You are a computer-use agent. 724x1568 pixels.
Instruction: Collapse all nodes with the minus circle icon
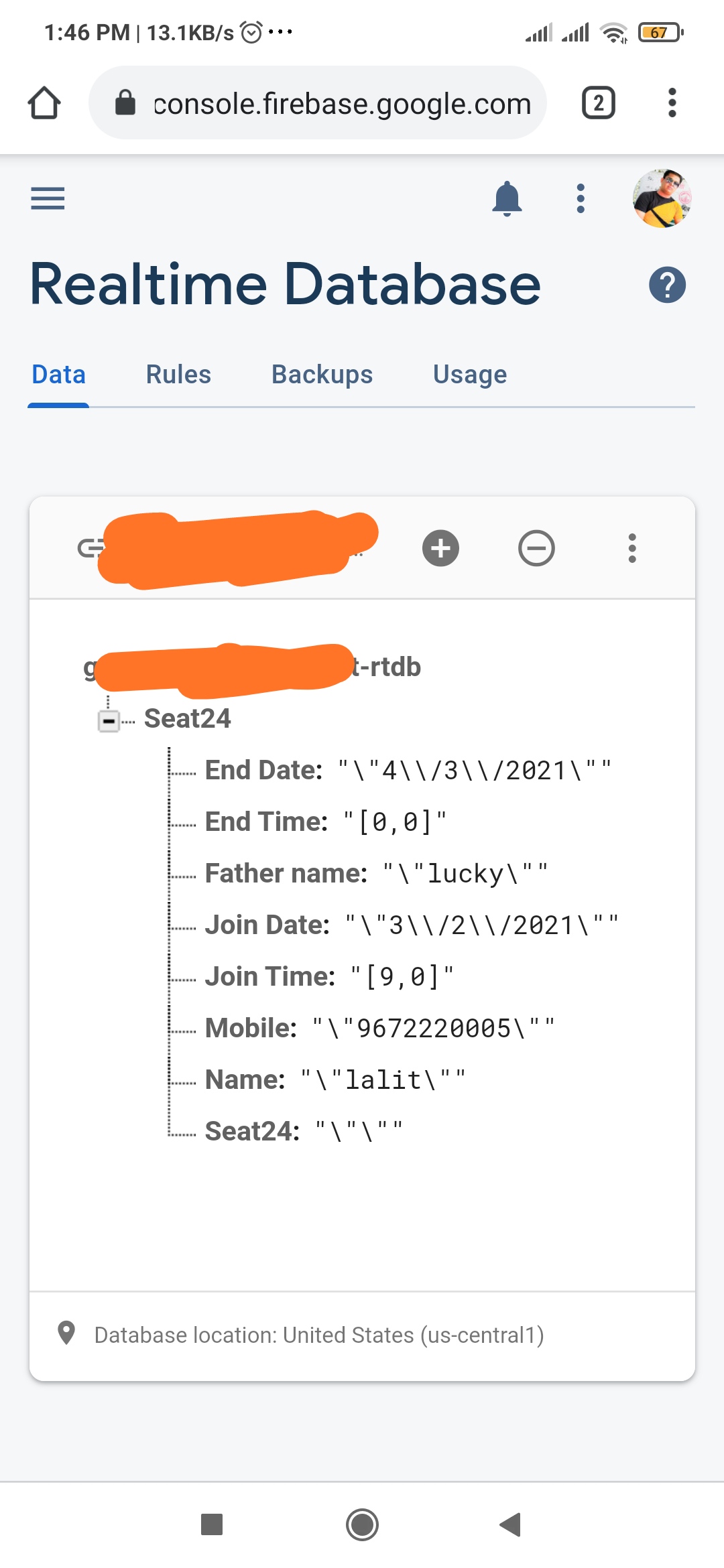(x=536, y=548)
